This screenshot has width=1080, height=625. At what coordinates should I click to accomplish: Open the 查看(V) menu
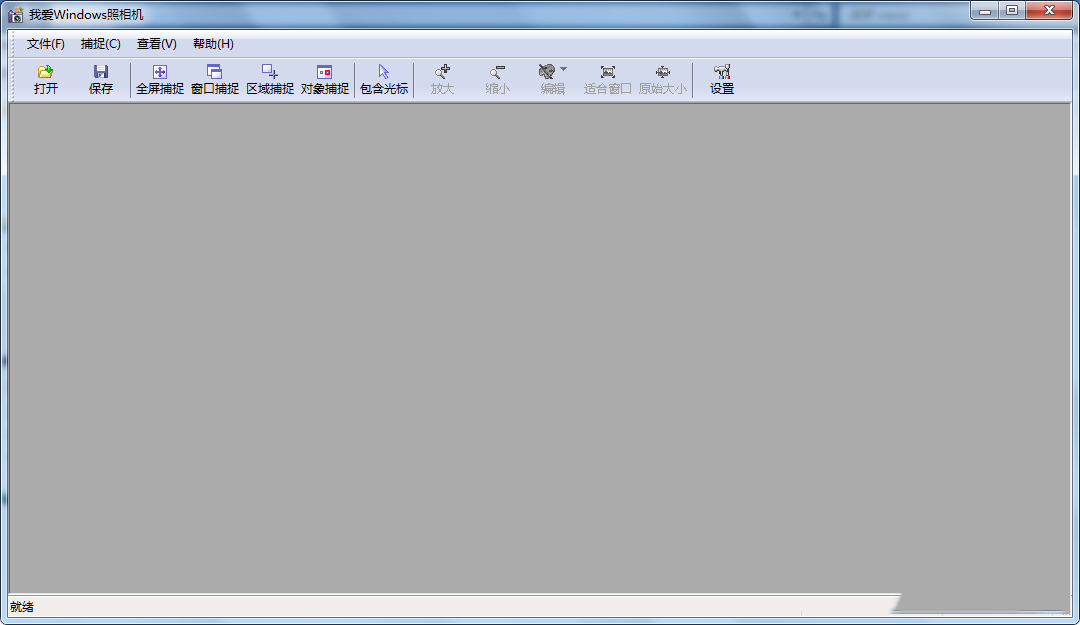click(x=155, y=44)
